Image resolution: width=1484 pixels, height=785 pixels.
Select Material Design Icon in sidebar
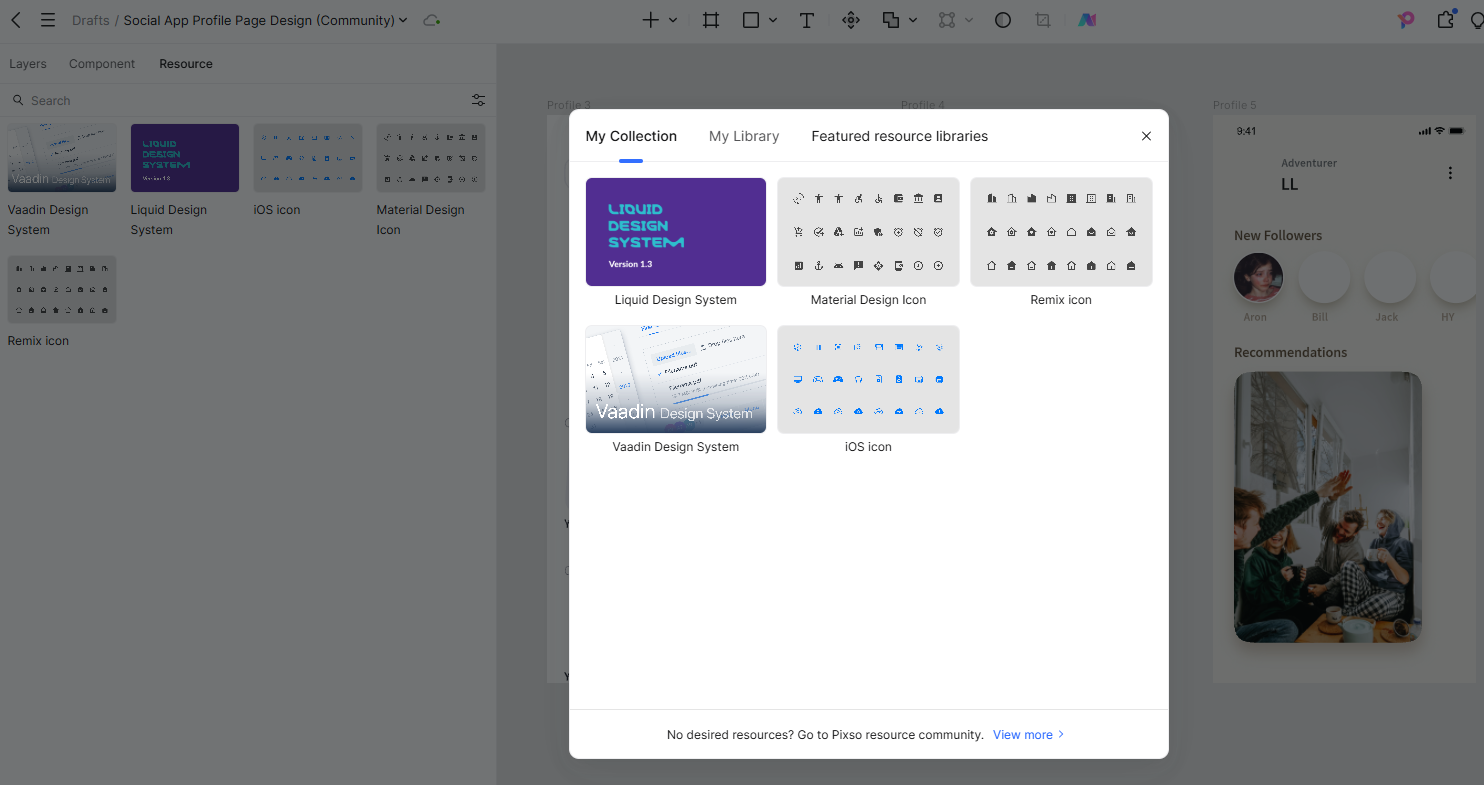click(x=431, y=158)
